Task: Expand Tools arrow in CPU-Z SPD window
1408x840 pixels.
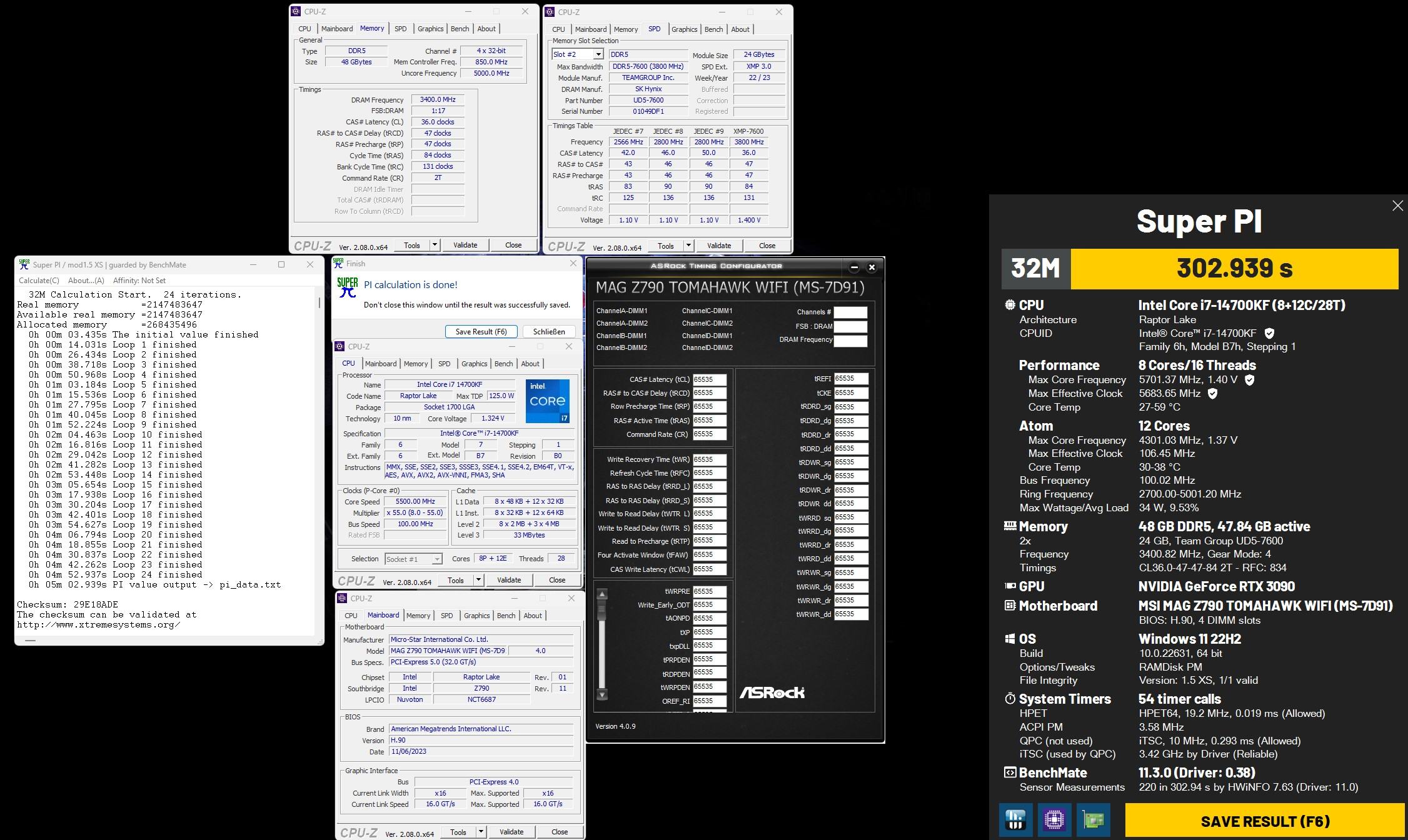Action: pos(688,246)
